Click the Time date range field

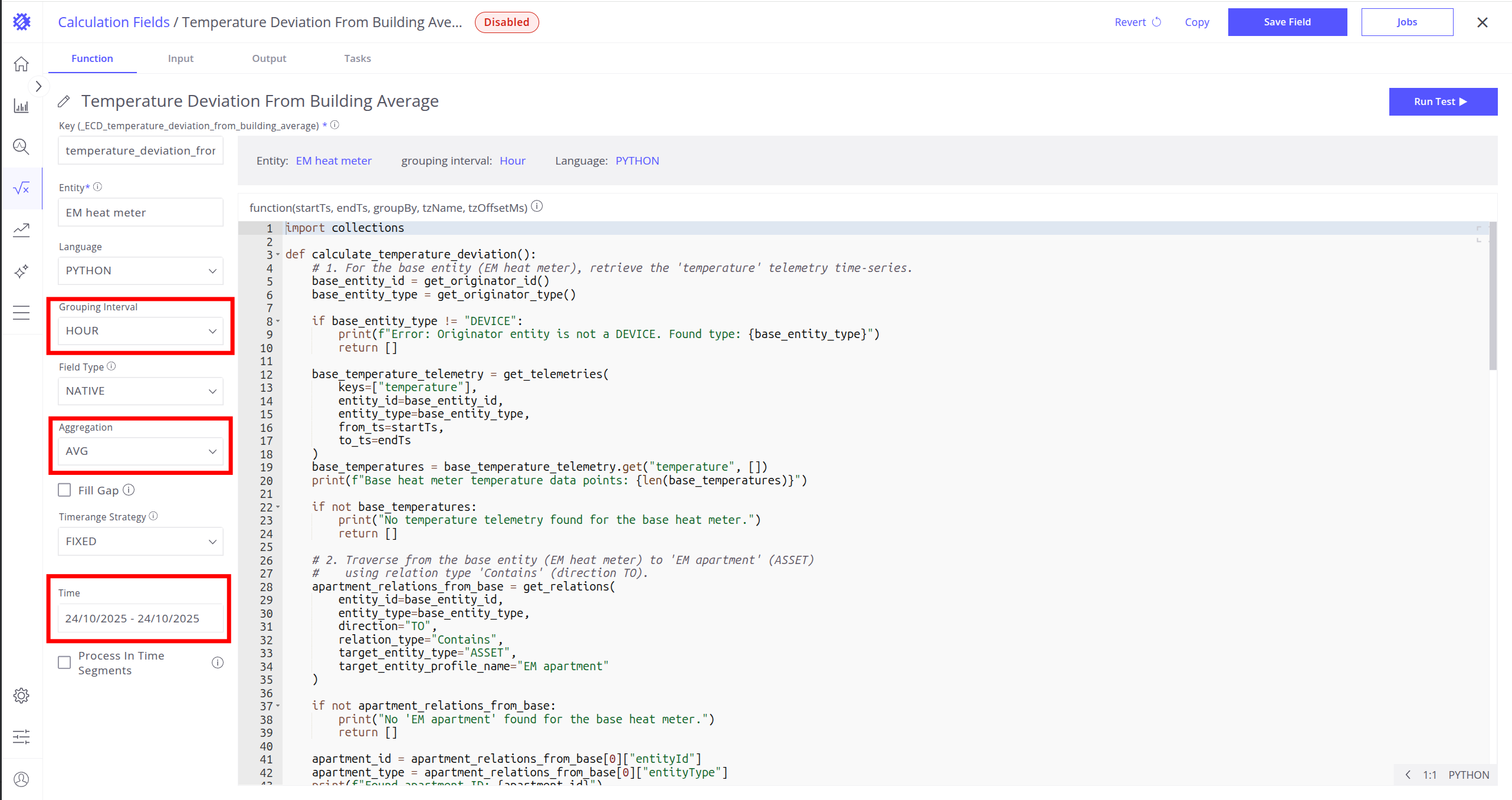point(140,618)
